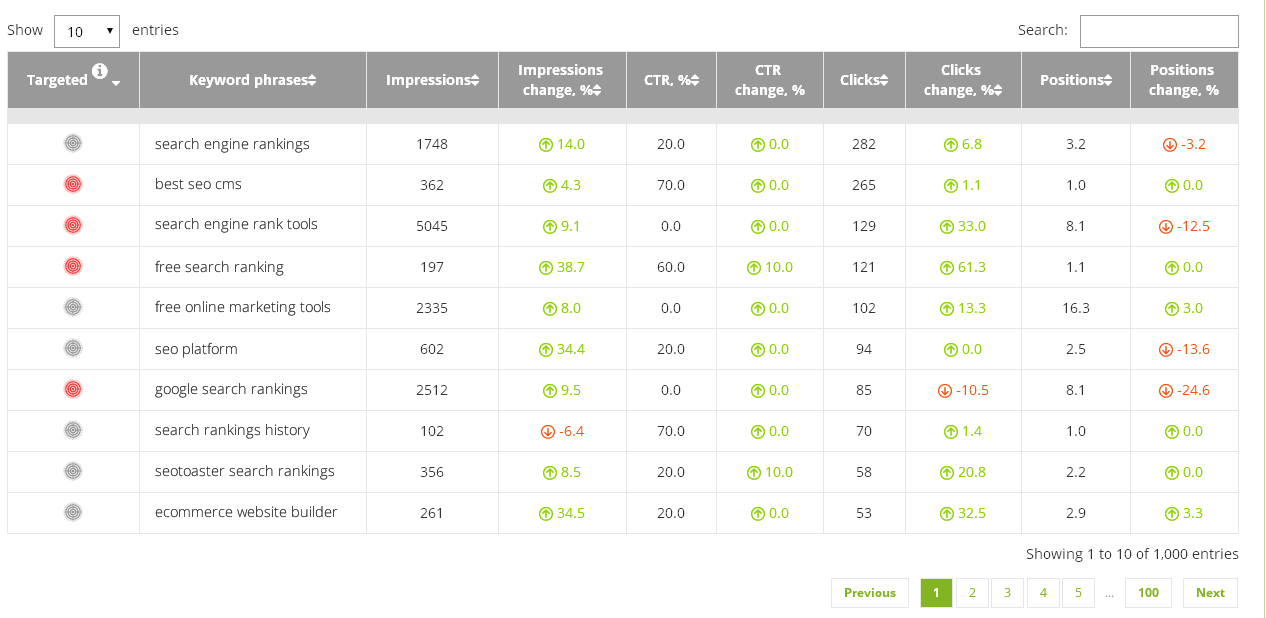Click the Positions change, % column header

point(1184,80)
